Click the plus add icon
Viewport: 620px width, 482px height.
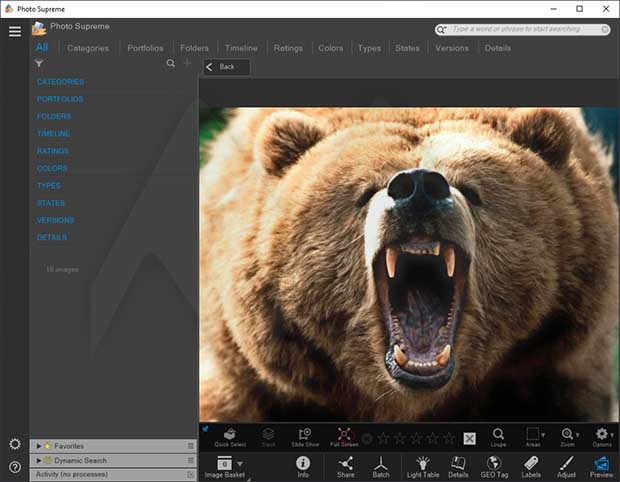pyautogui.click(x=187, y=63)
